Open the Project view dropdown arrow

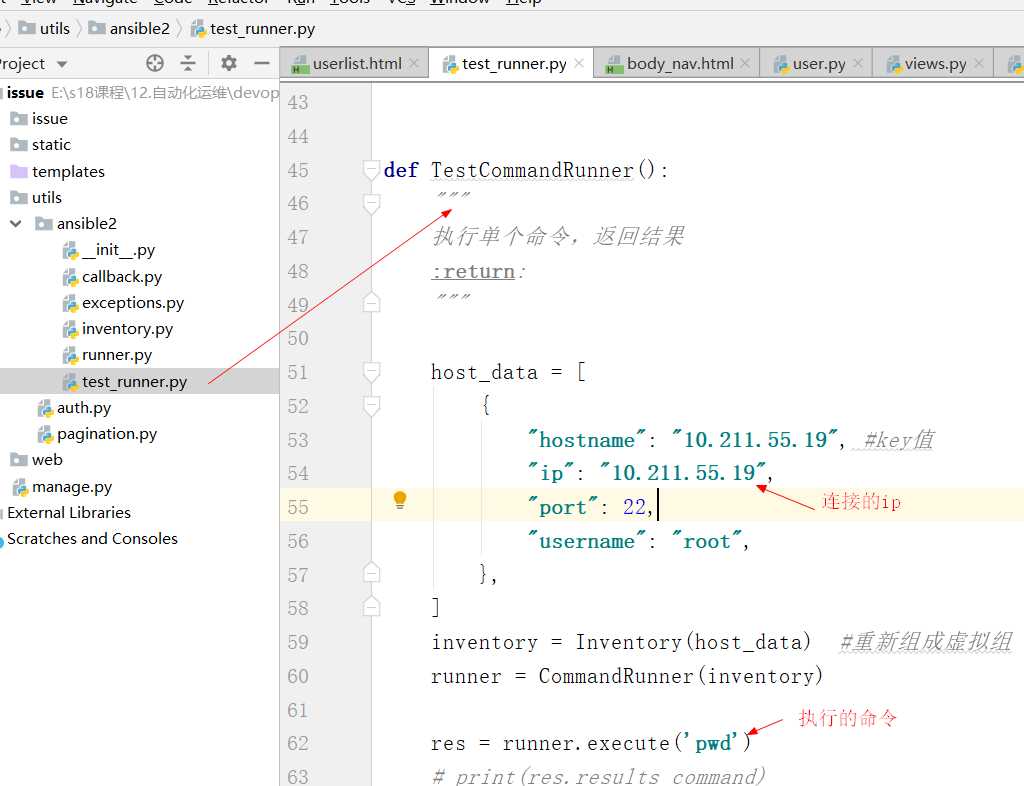click(62, 64)
